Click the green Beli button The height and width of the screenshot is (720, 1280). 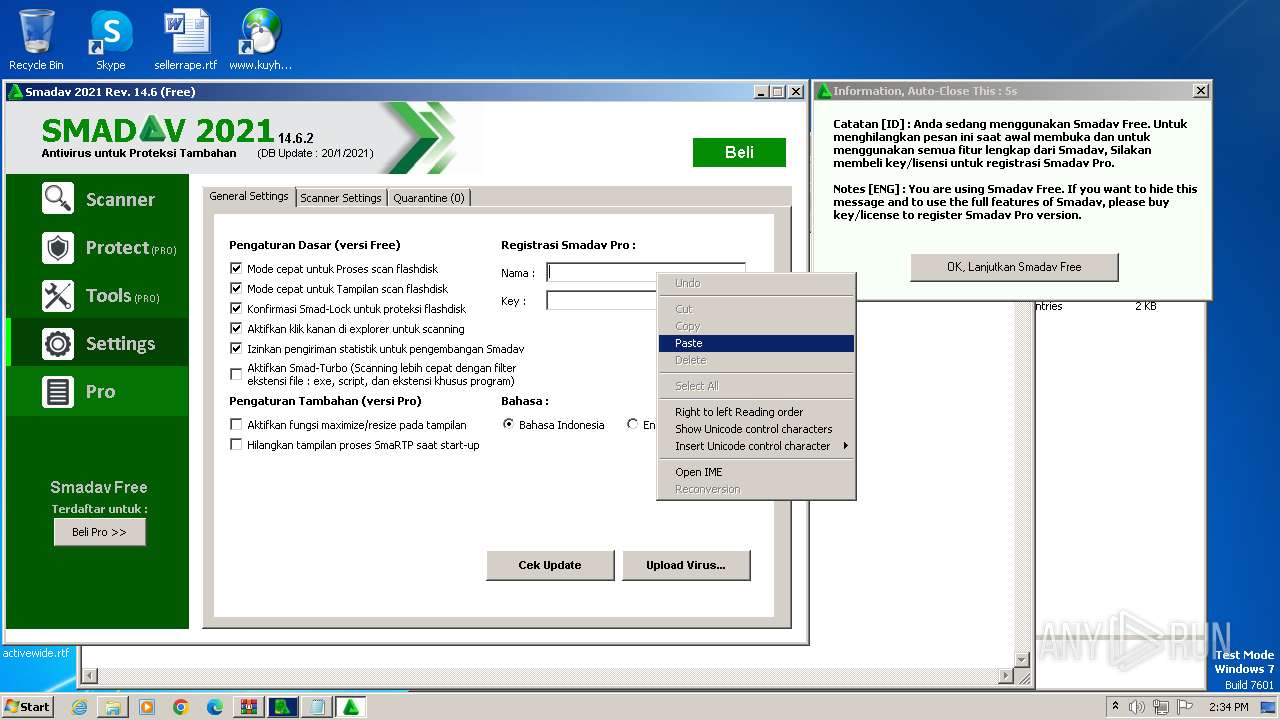739,152
